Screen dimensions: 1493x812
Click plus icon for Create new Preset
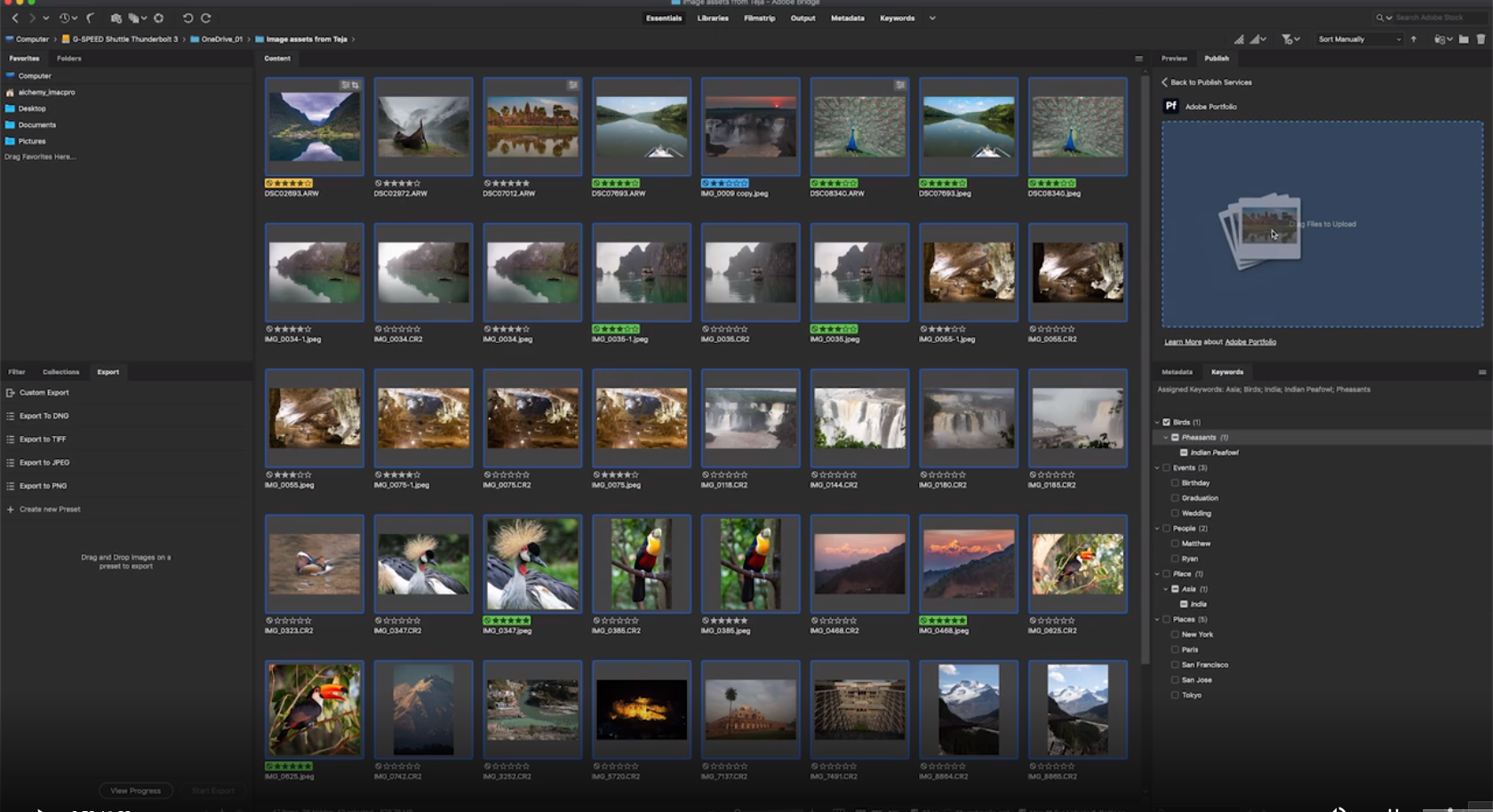click(x=11, y=509)
